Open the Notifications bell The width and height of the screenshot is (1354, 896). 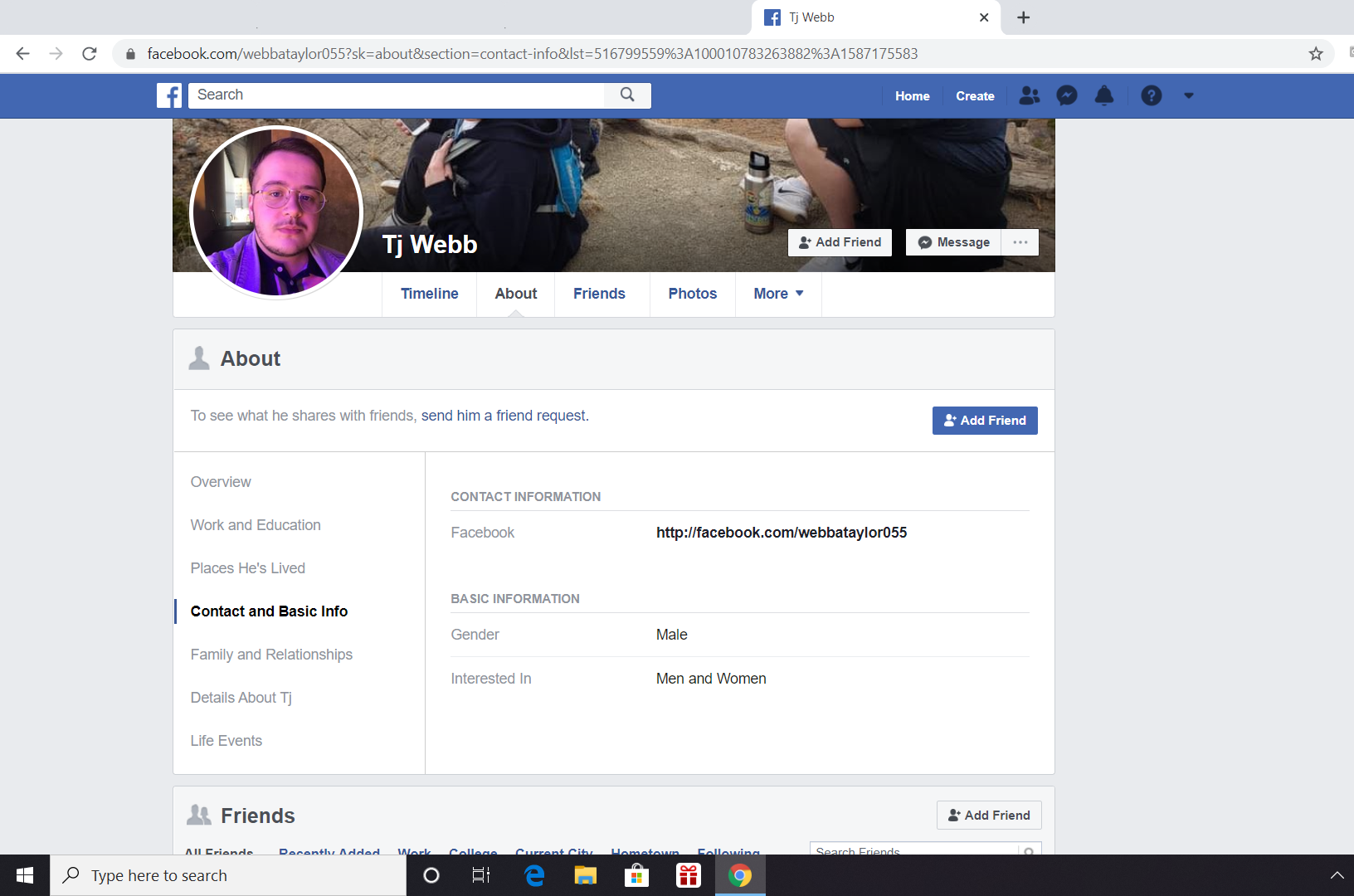pyautogui.click(x=1104, y=95)
